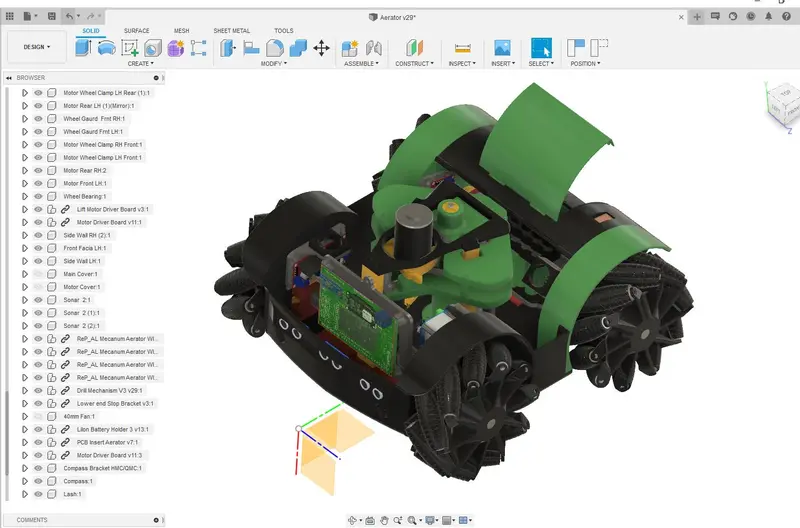Screen dimensions: 800x528
Task: Save the document with the Save icon
Action: coord(52,16)
